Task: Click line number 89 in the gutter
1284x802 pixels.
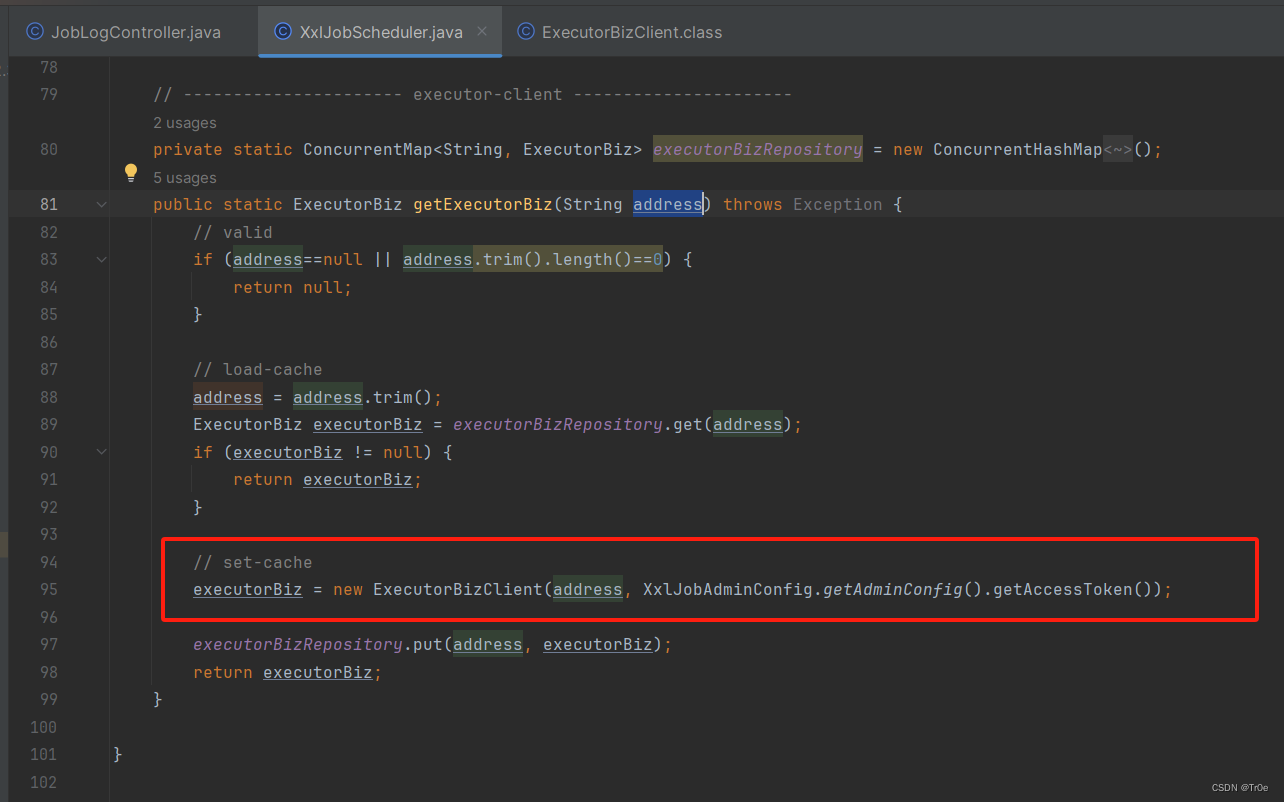Action: click(x=48, y=424)
